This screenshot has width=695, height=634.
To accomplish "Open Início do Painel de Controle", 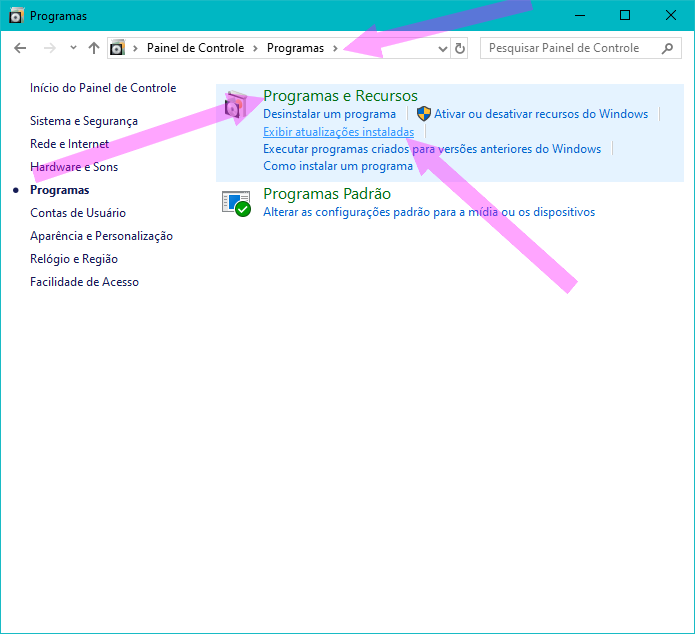I will pos(103,88).
